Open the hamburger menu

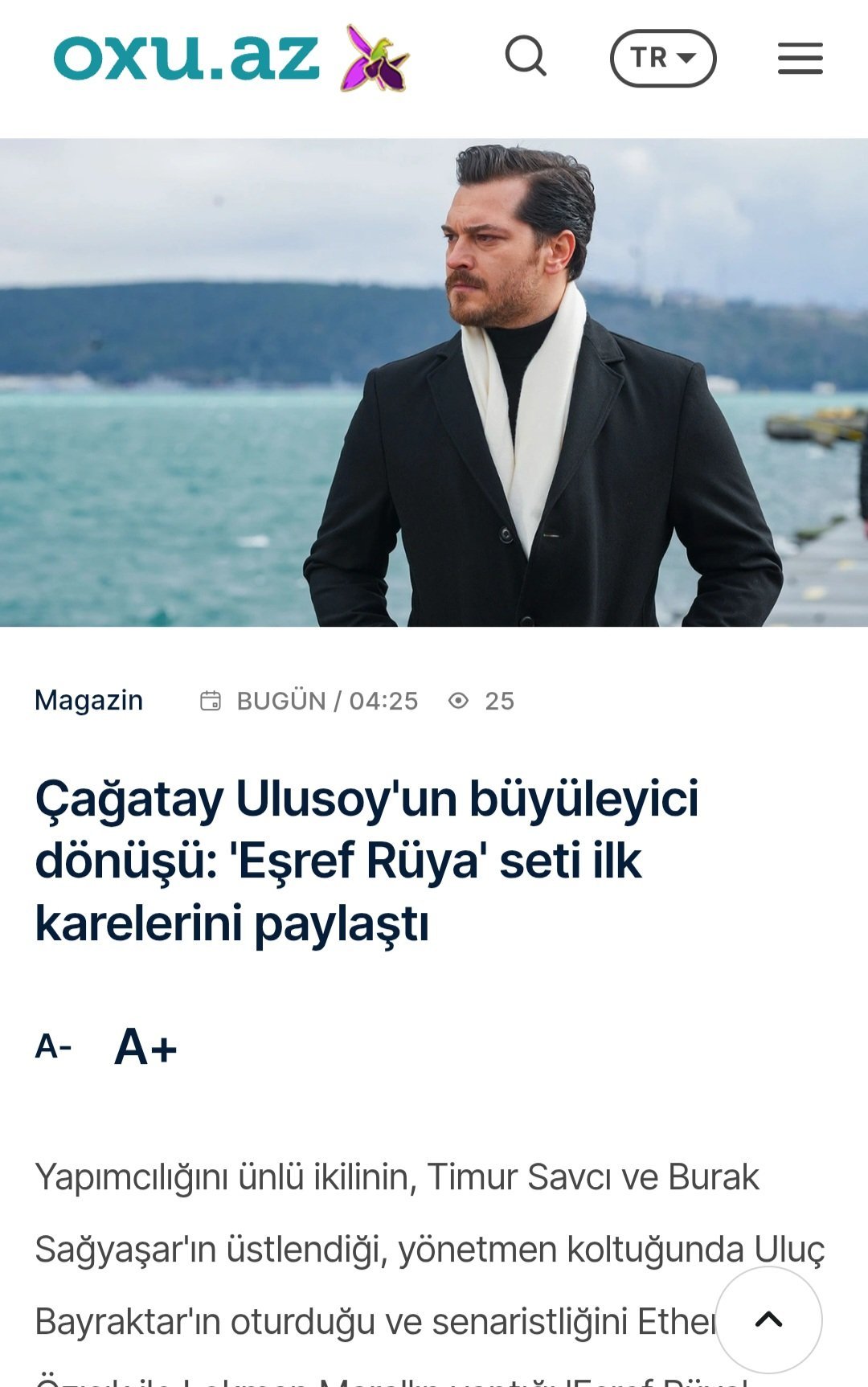(x=800, y=59)
